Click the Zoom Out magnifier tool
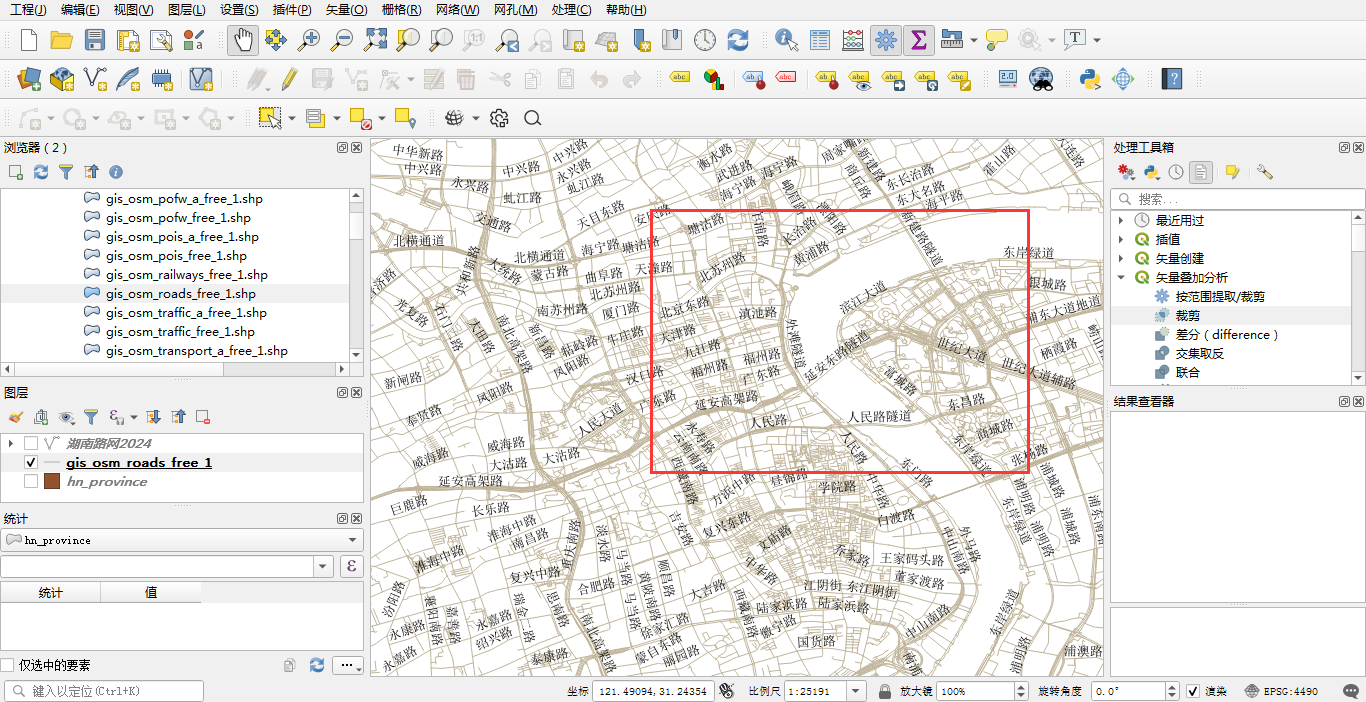 click(x=342, y=40)
